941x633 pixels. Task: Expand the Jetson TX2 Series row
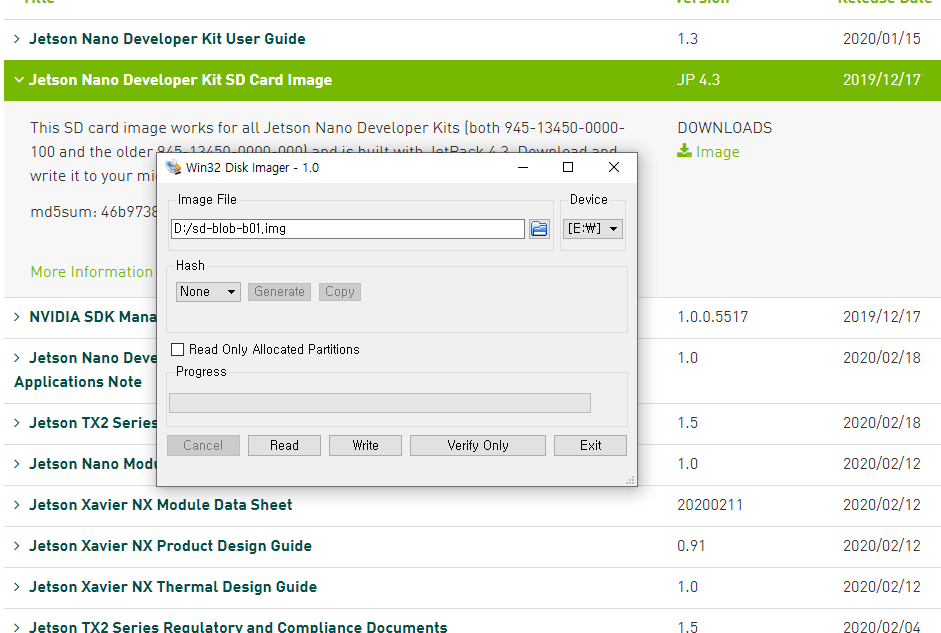pyautogui.click(x=17, y=423)
